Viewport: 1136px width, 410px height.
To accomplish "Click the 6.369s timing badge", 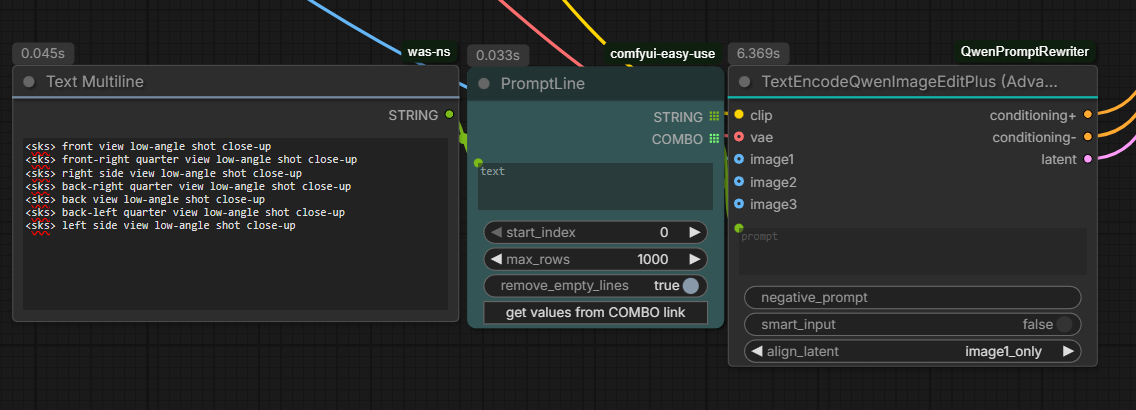I will click(759, 54).
